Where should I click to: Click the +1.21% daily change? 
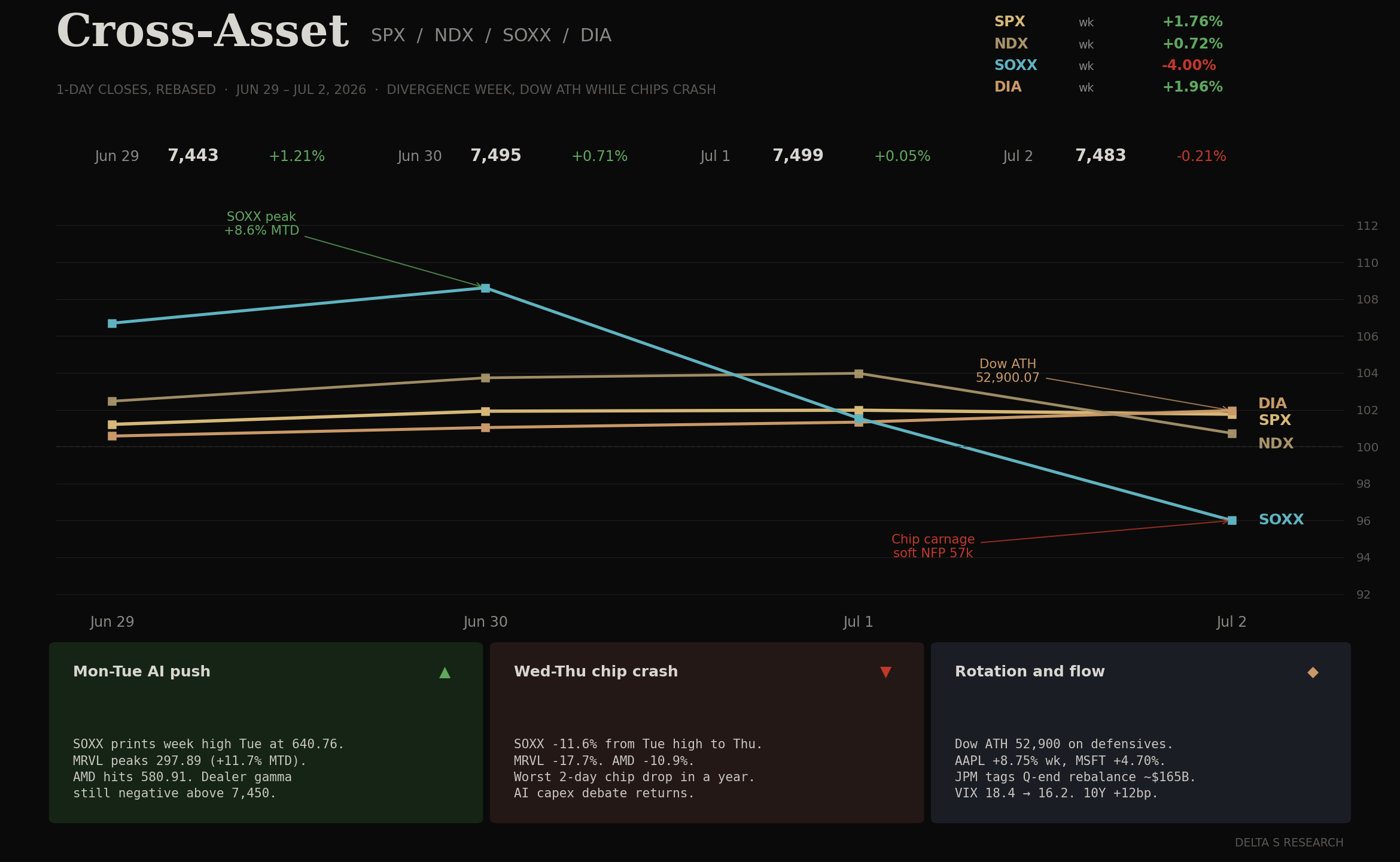click(x=297, y=156)
